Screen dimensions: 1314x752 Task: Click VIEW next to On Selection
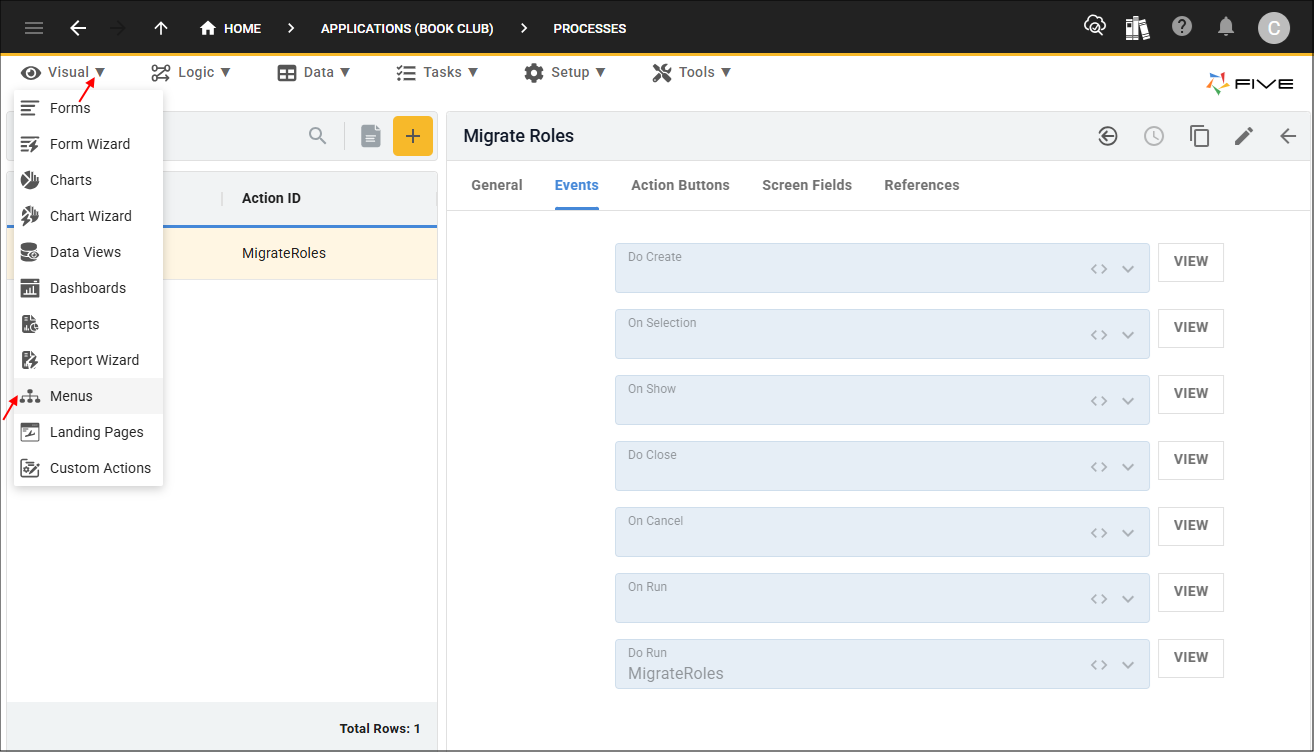[1191, 327]
